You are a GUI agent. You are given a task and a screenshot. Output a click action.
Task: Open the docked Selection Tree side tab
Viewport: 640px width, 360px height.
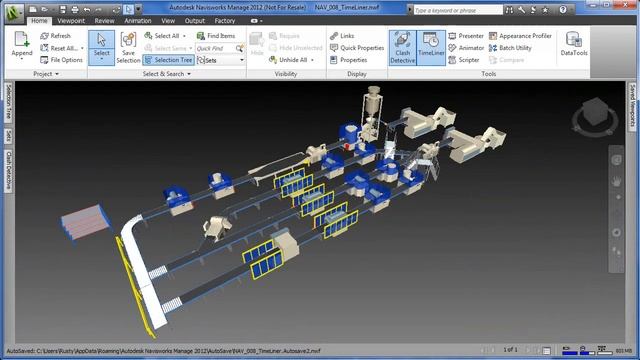(8, 102)
